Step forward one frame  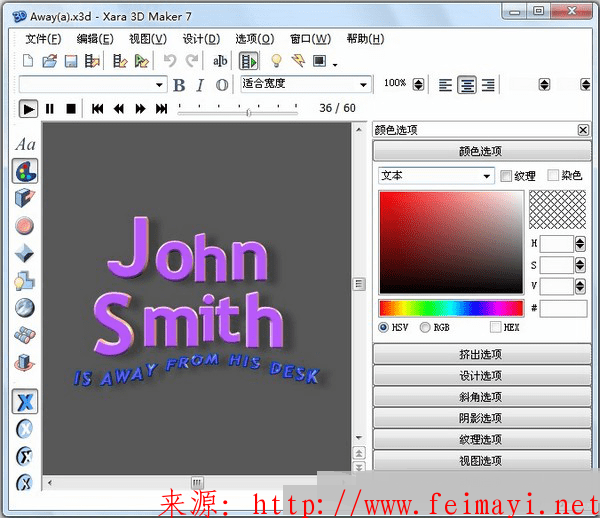[x=140, y=109]
